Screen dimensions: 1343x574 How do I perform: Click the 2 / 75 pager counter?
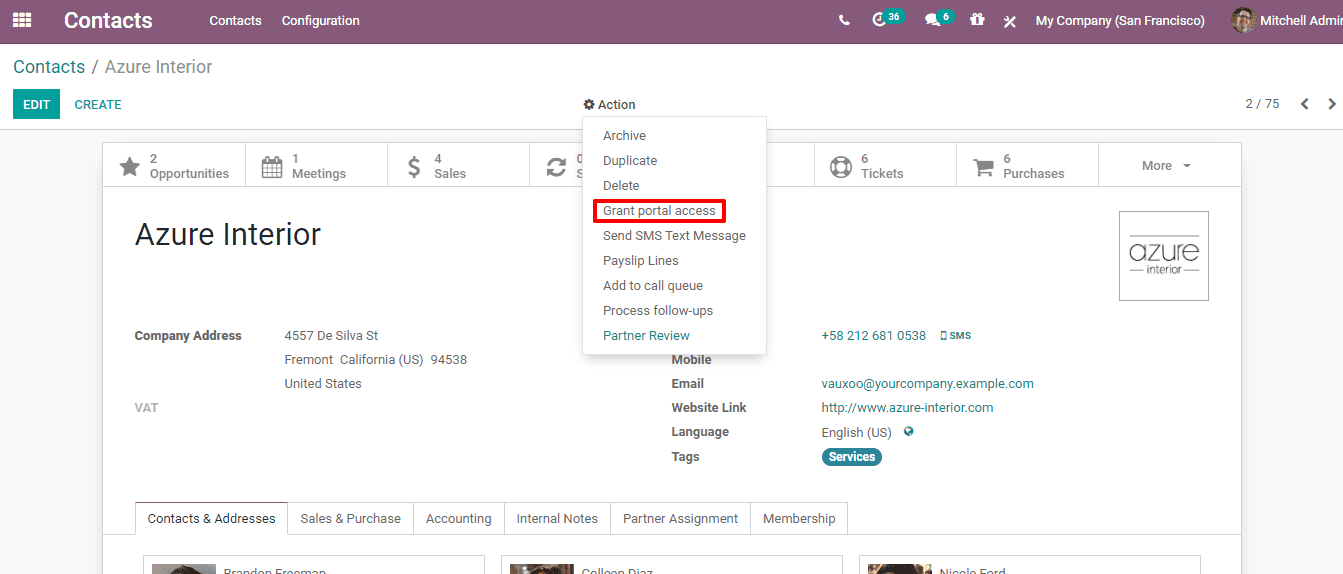coord(1262,104)
